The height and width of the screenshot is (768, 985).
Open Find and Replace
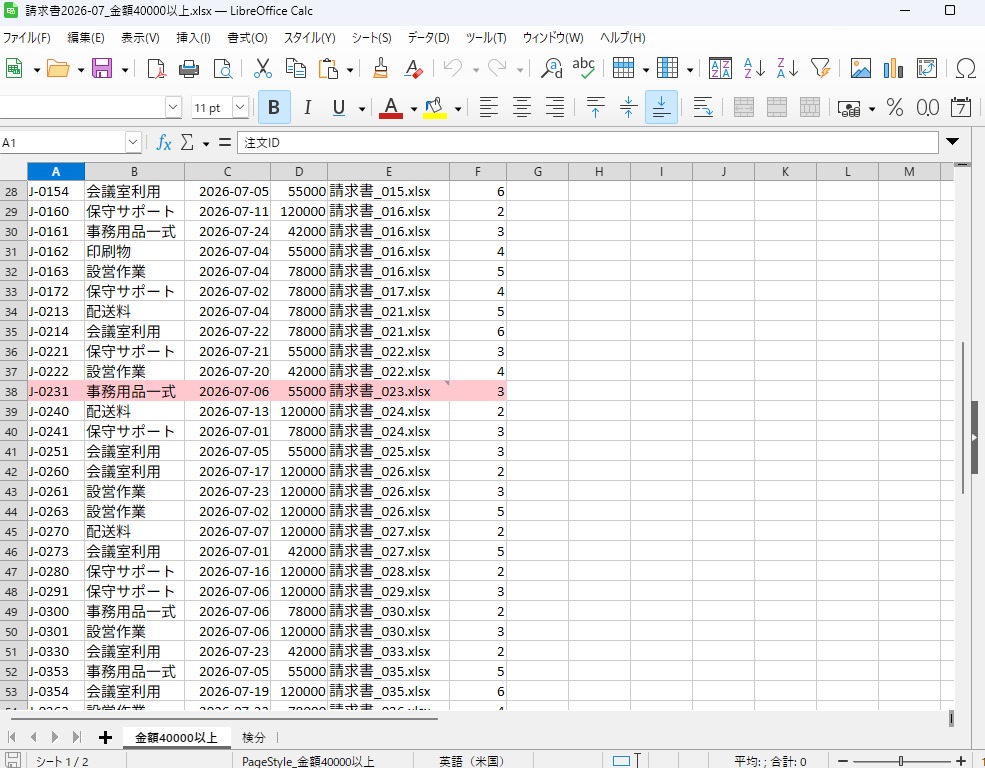click(x=552, y=68)
